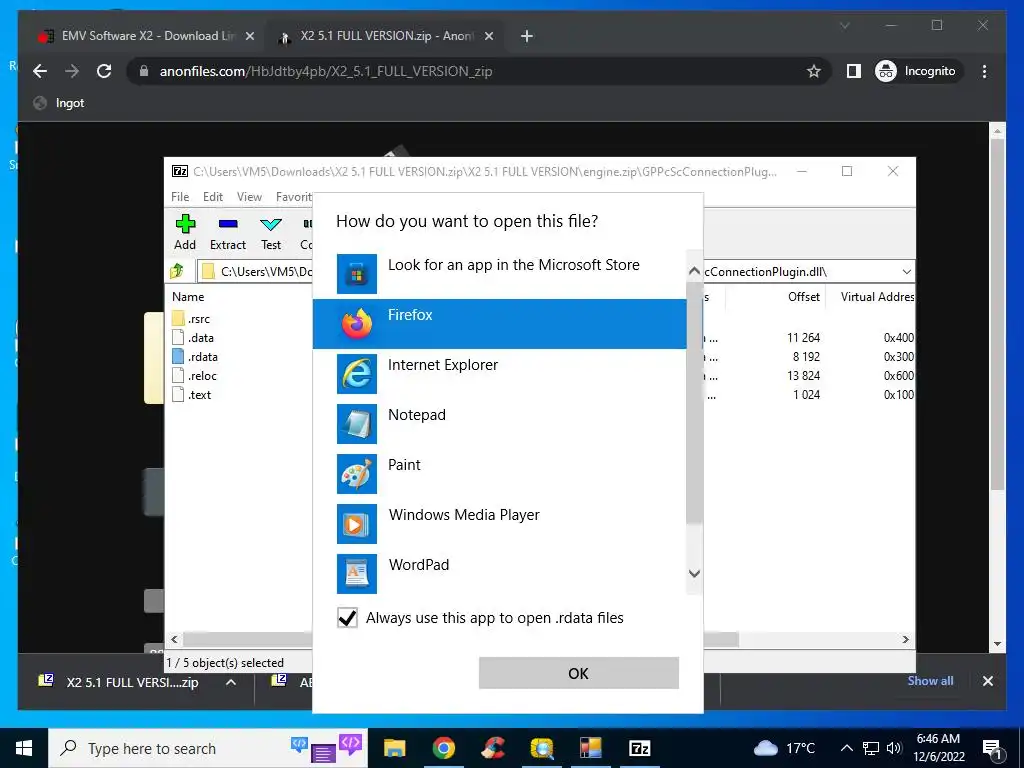
Task: Open the Ingot bookmark
Action: click(x=59, y=103)
